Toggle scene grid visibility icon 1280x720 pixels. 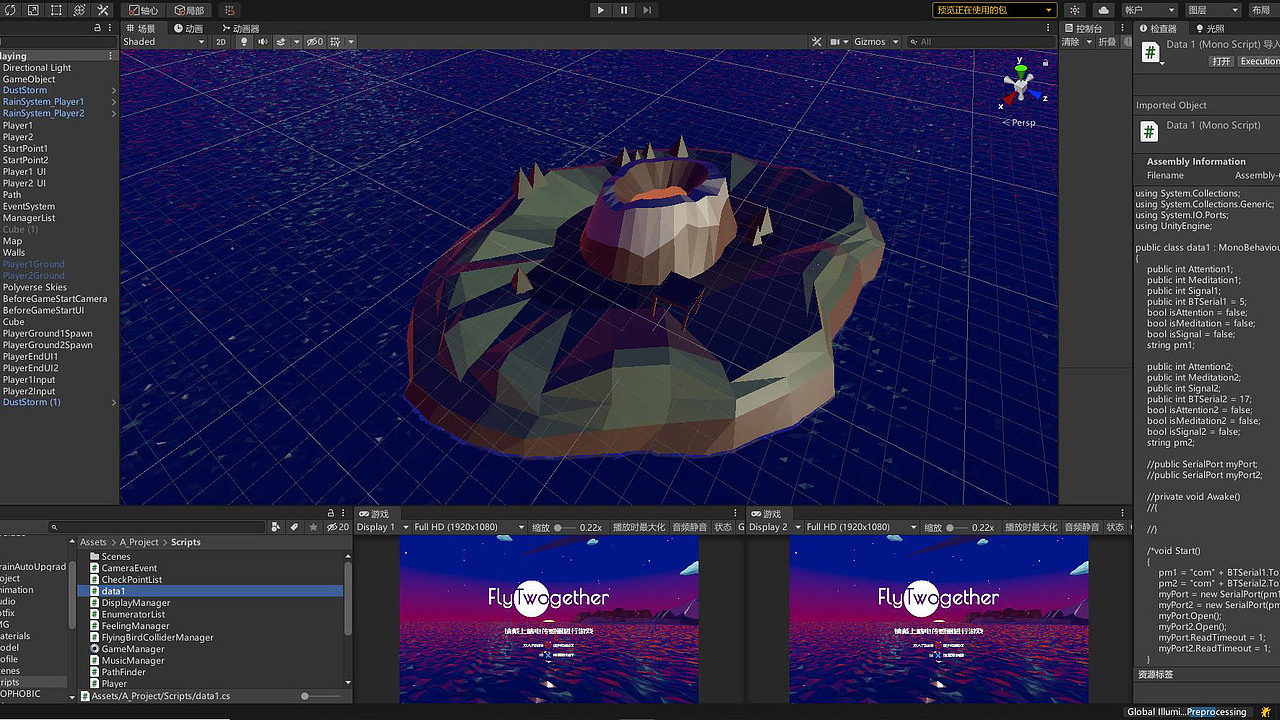[x=336, y=42]
